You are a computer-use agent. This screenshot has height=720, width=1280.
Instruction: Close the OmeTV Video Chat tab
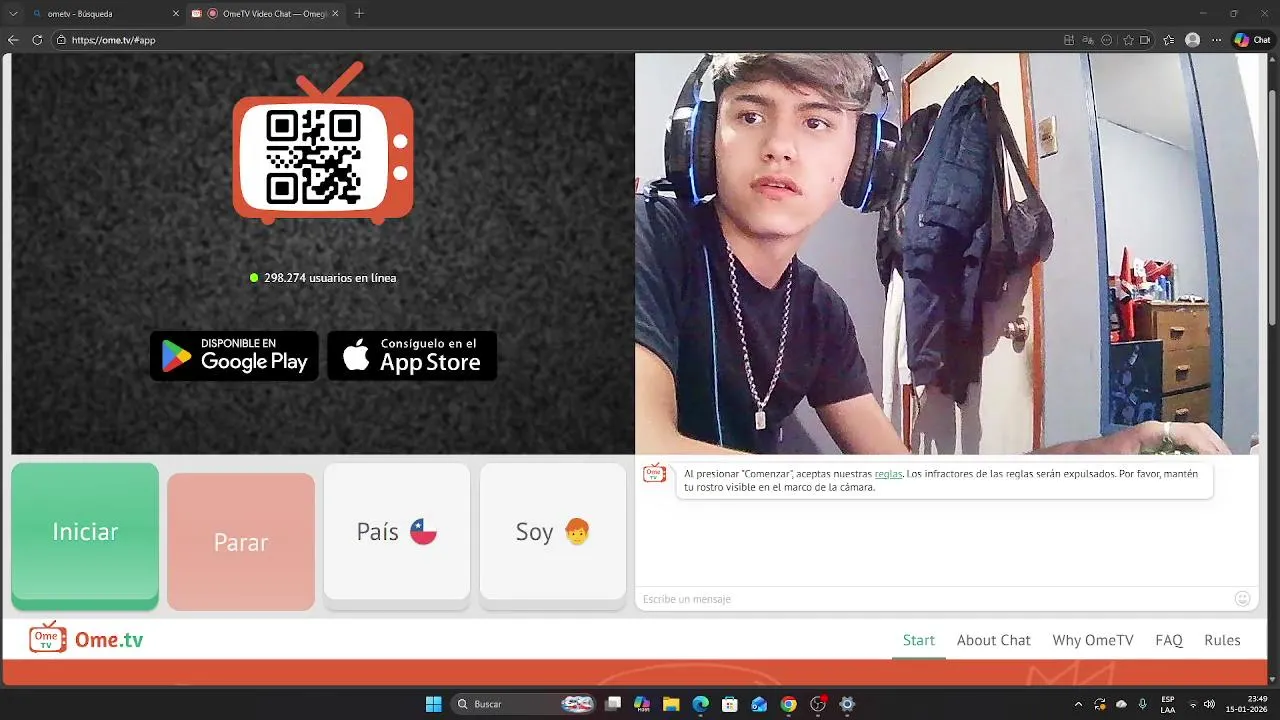coord(336,13)
